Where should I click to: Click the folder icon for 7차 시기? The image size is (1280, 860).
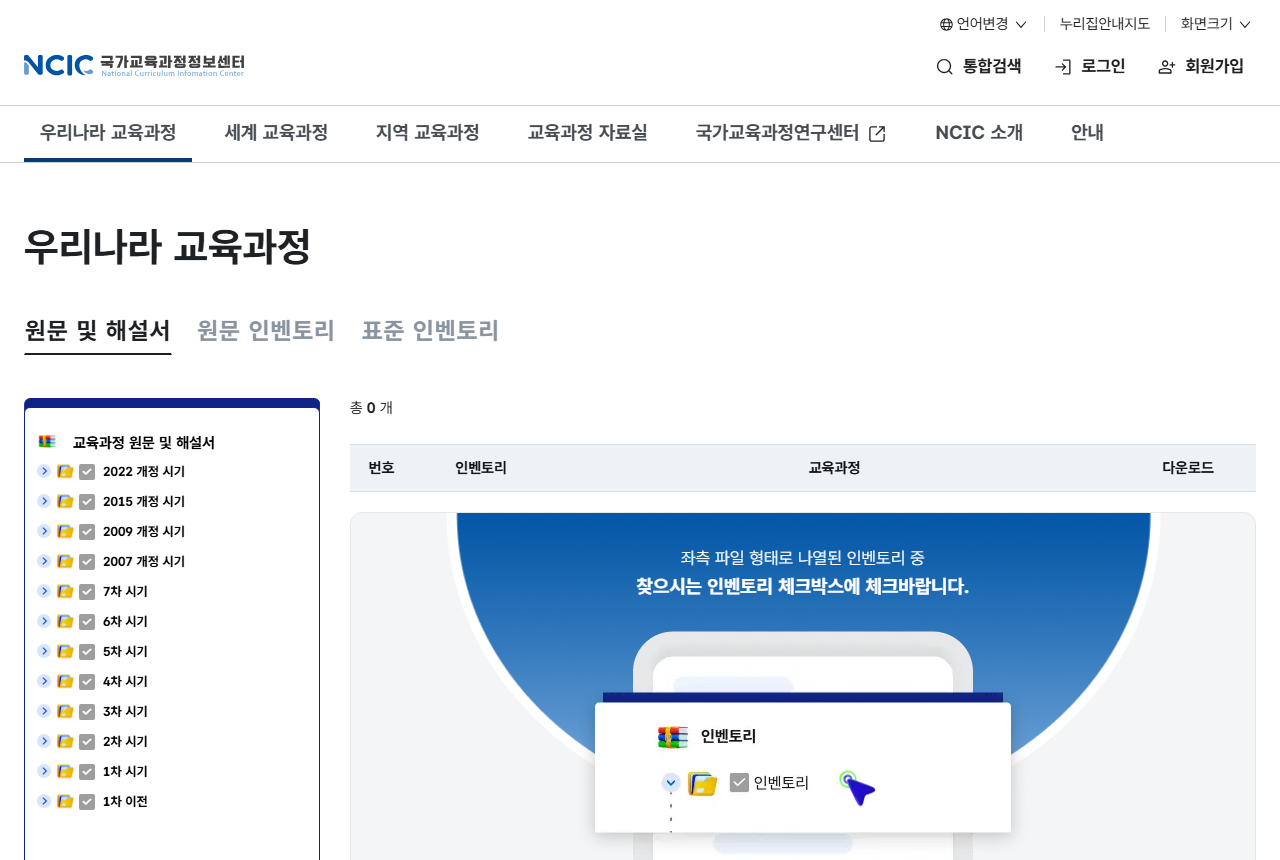65,591
